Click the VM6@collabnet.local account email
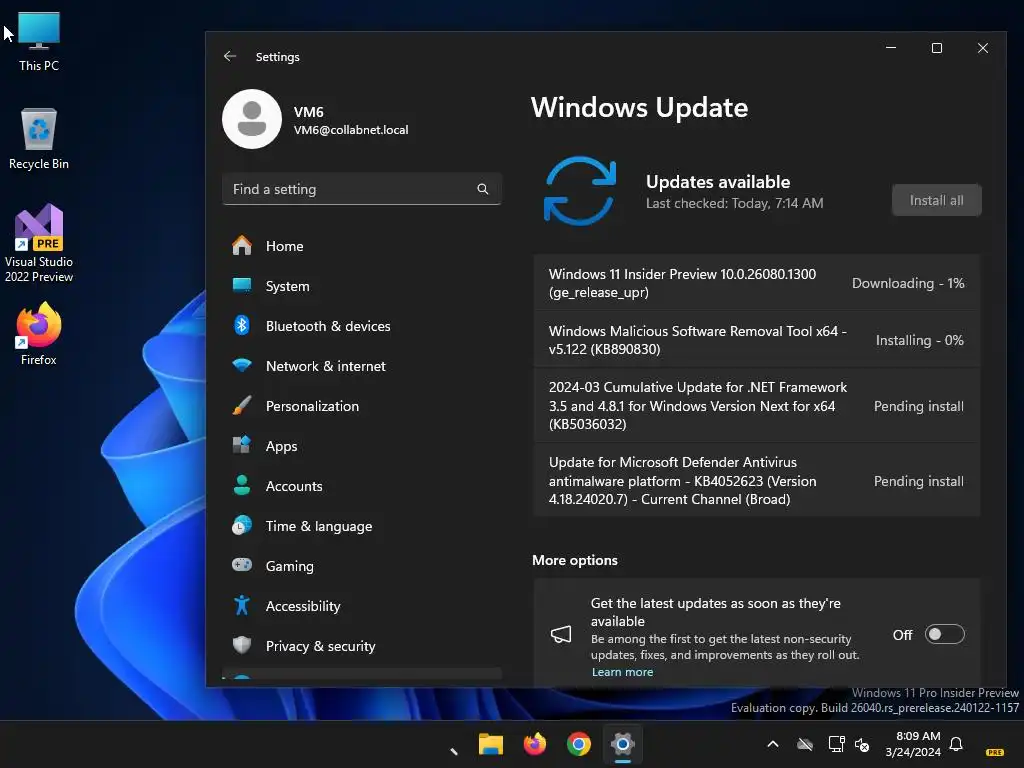This screenshot has height=768, width=1024. tap(351, 130)
